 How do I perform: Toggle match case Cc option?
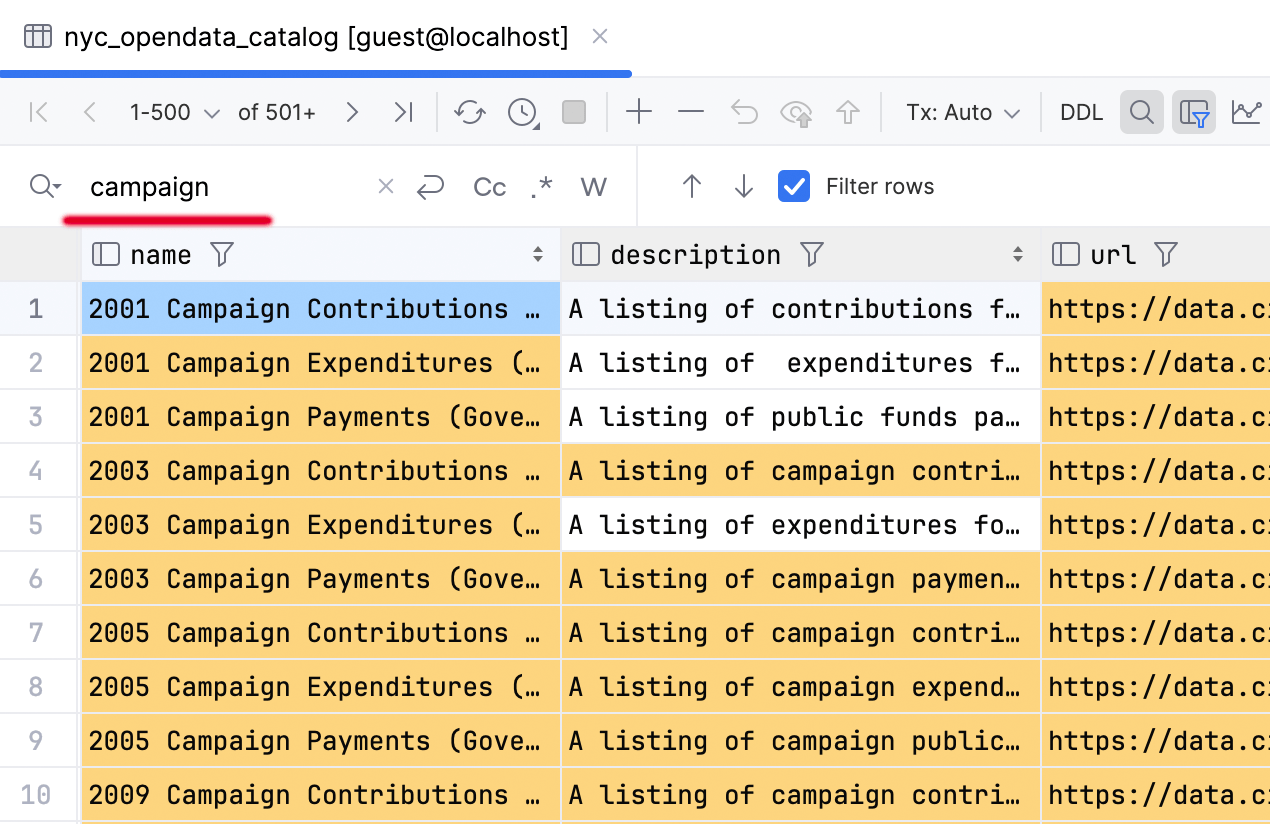pos(489,187)
